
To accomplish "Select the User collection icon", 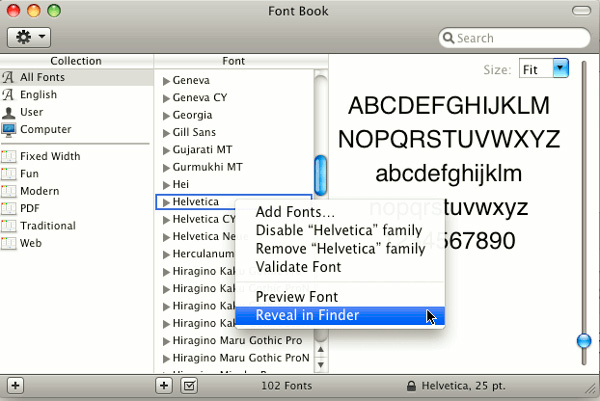I will [x=9, y=112].
